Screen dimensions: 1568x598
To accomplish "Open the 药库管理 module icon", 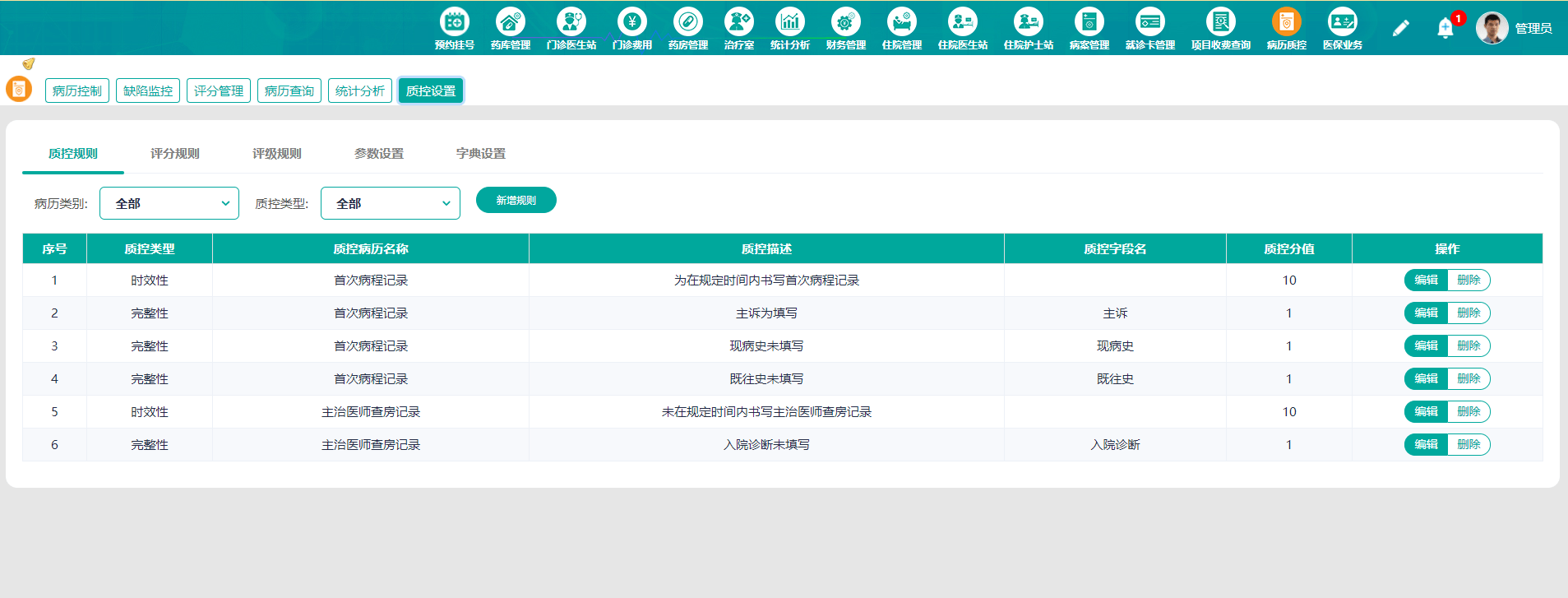I will [511, 22].
